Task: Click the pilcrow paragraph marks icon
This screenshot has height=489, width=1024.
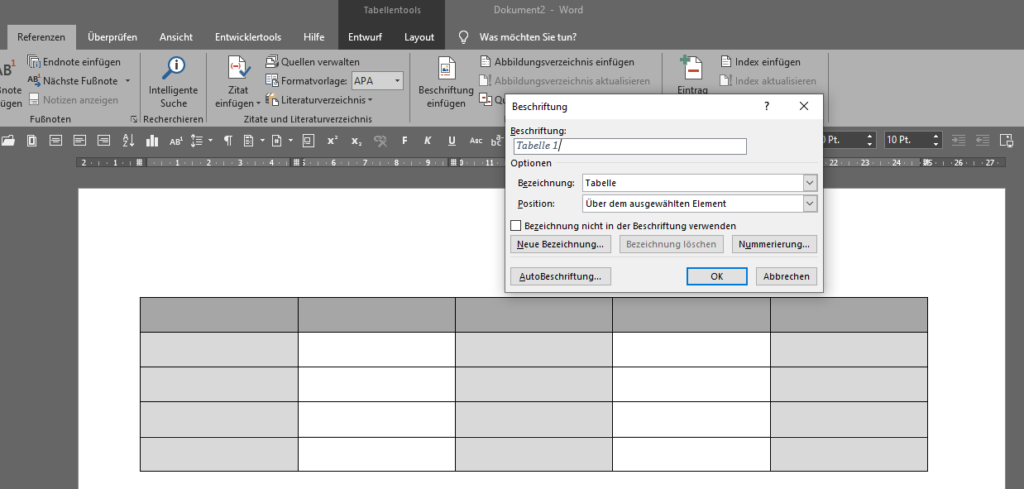Action: click(x=228, y=140)
